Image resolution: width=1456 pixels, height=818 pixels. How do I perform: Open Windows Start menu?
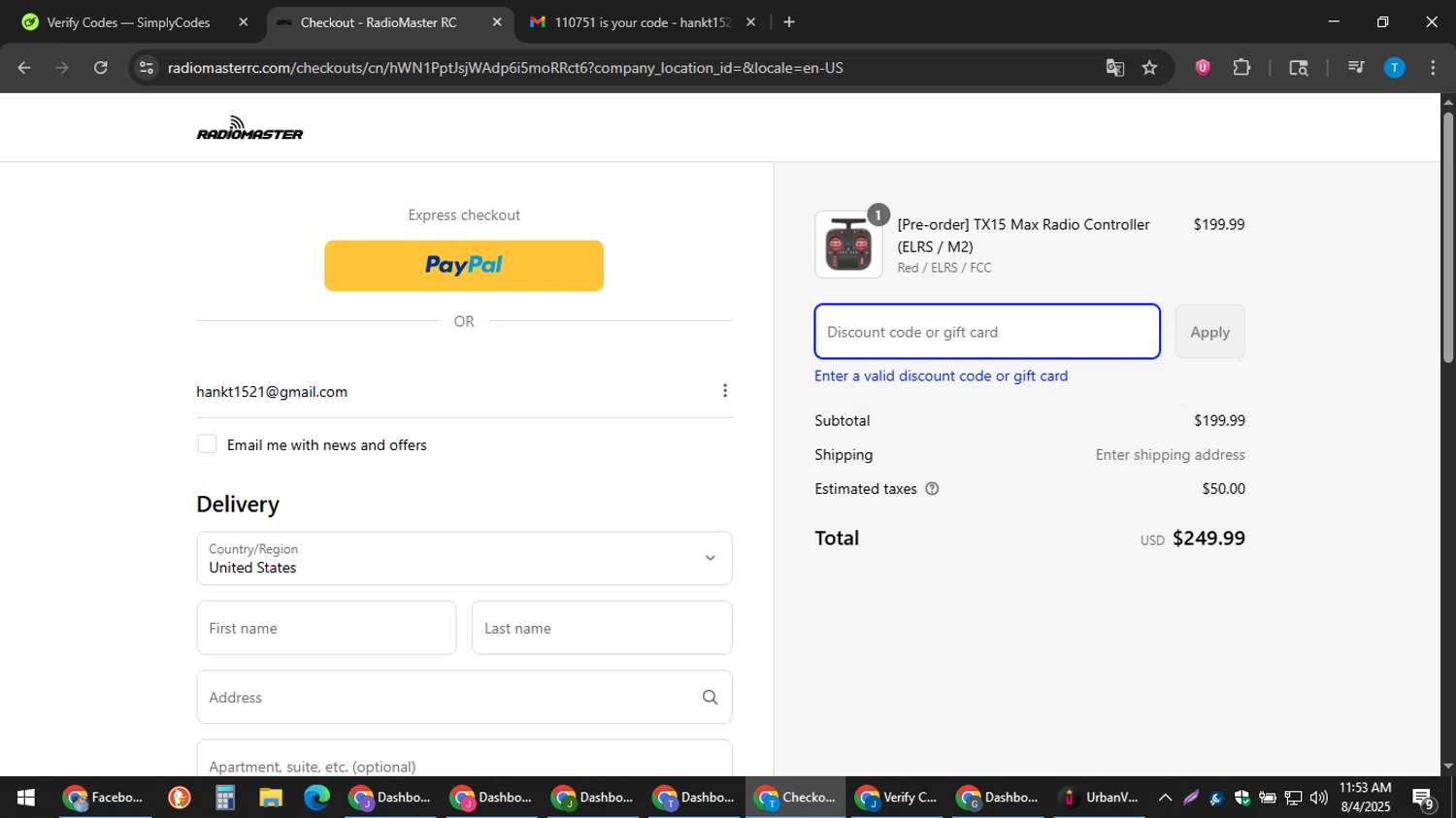26,798
